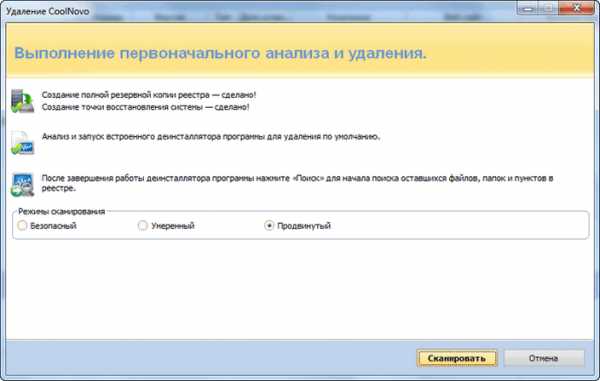Close the Удаление CoolNovo window
This screenshot has height=381, width=600.
click(577, 8)
